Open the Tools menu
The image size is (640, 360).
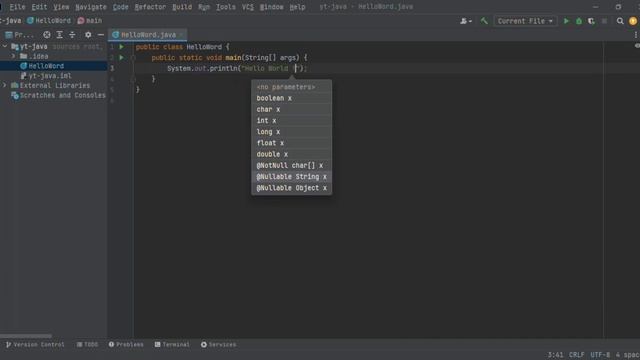point(226,7)
